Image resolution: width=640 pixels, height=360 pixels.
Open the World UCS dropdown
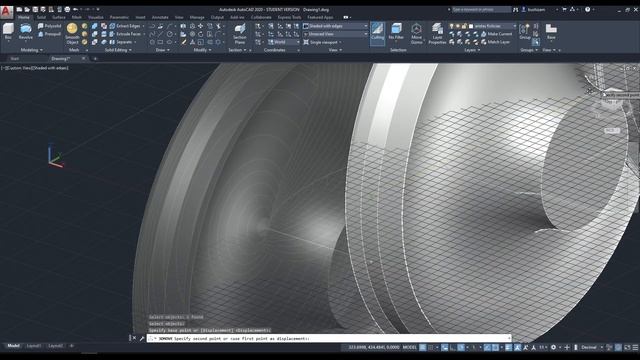click(x=284, y=42)
